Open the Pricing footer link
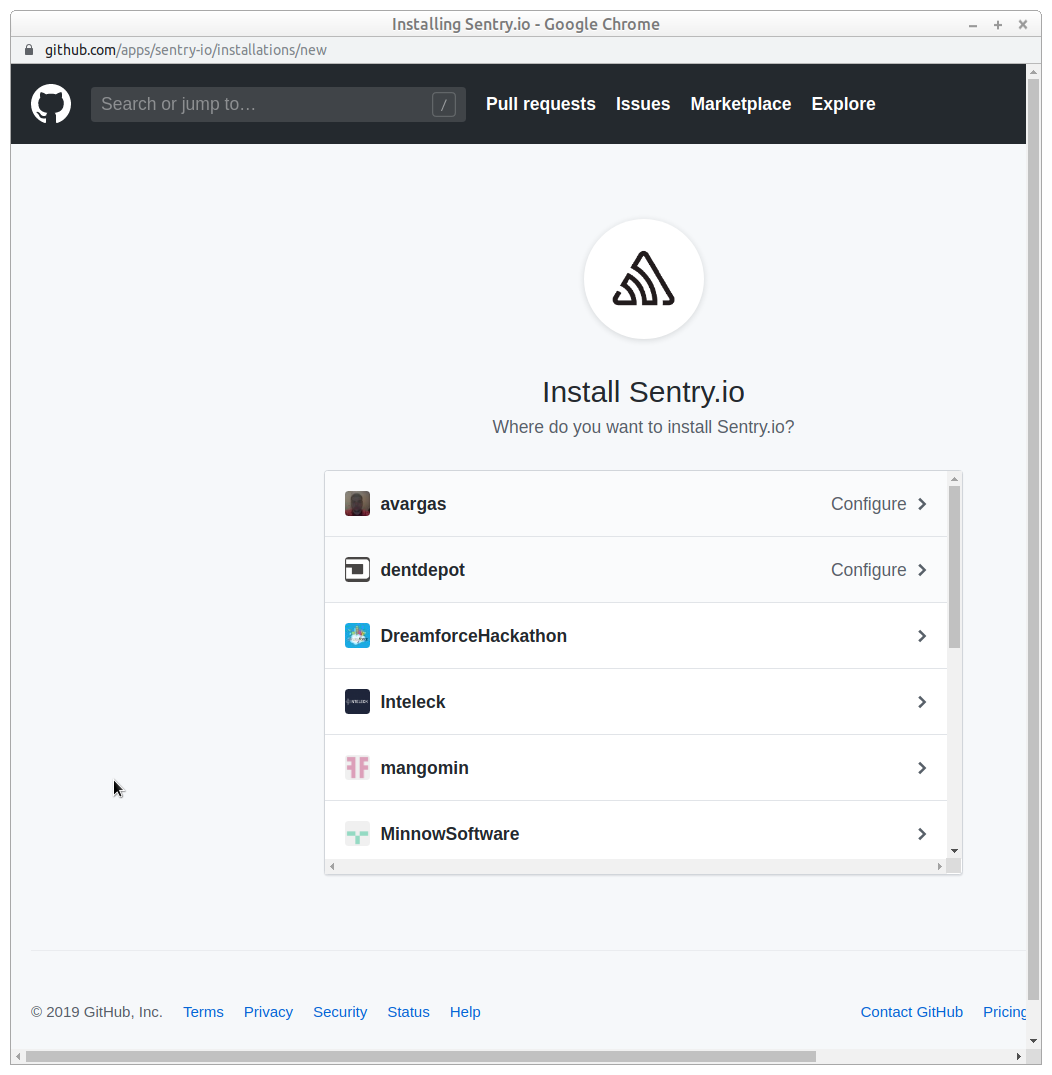Screen dimensions: 1052x1075 (1005, 1012)
